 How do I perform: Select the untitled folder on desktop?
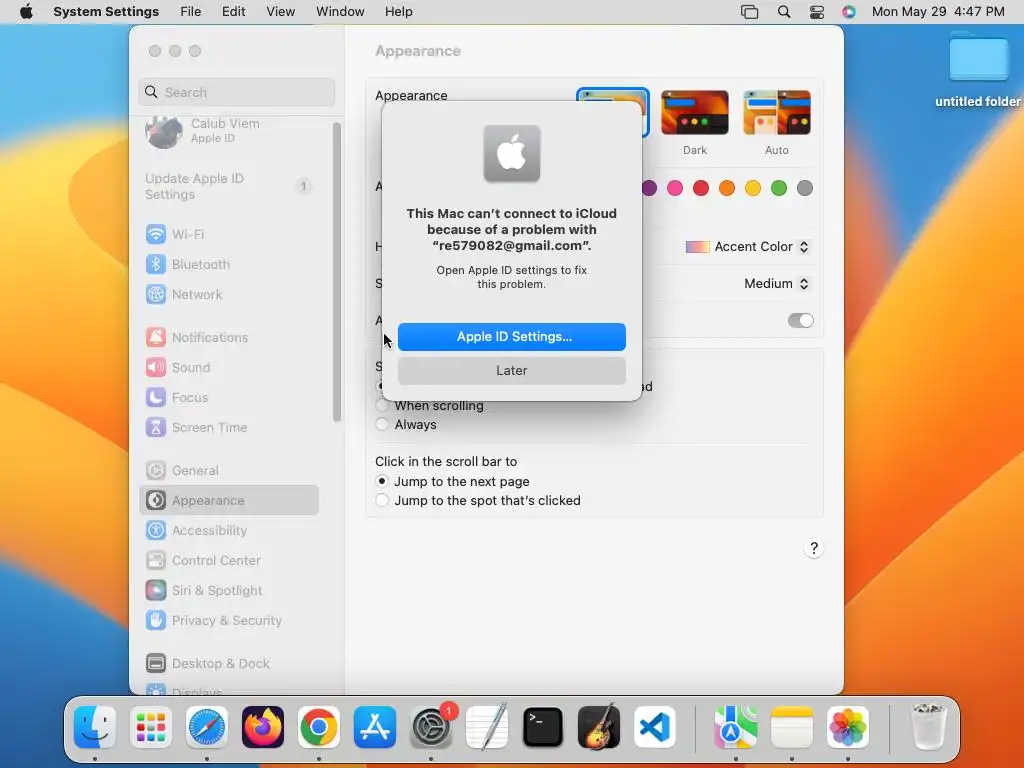pyautogui.click(x=978, y=69)
